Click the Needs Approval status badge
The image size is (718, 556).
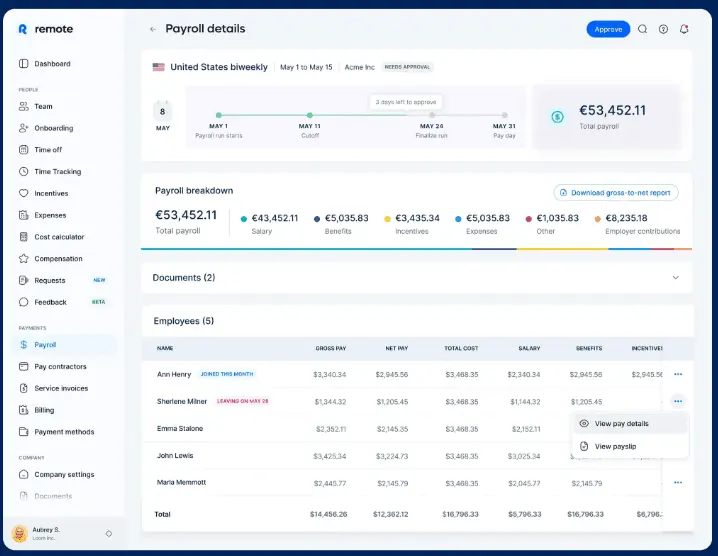coord(407,67)
